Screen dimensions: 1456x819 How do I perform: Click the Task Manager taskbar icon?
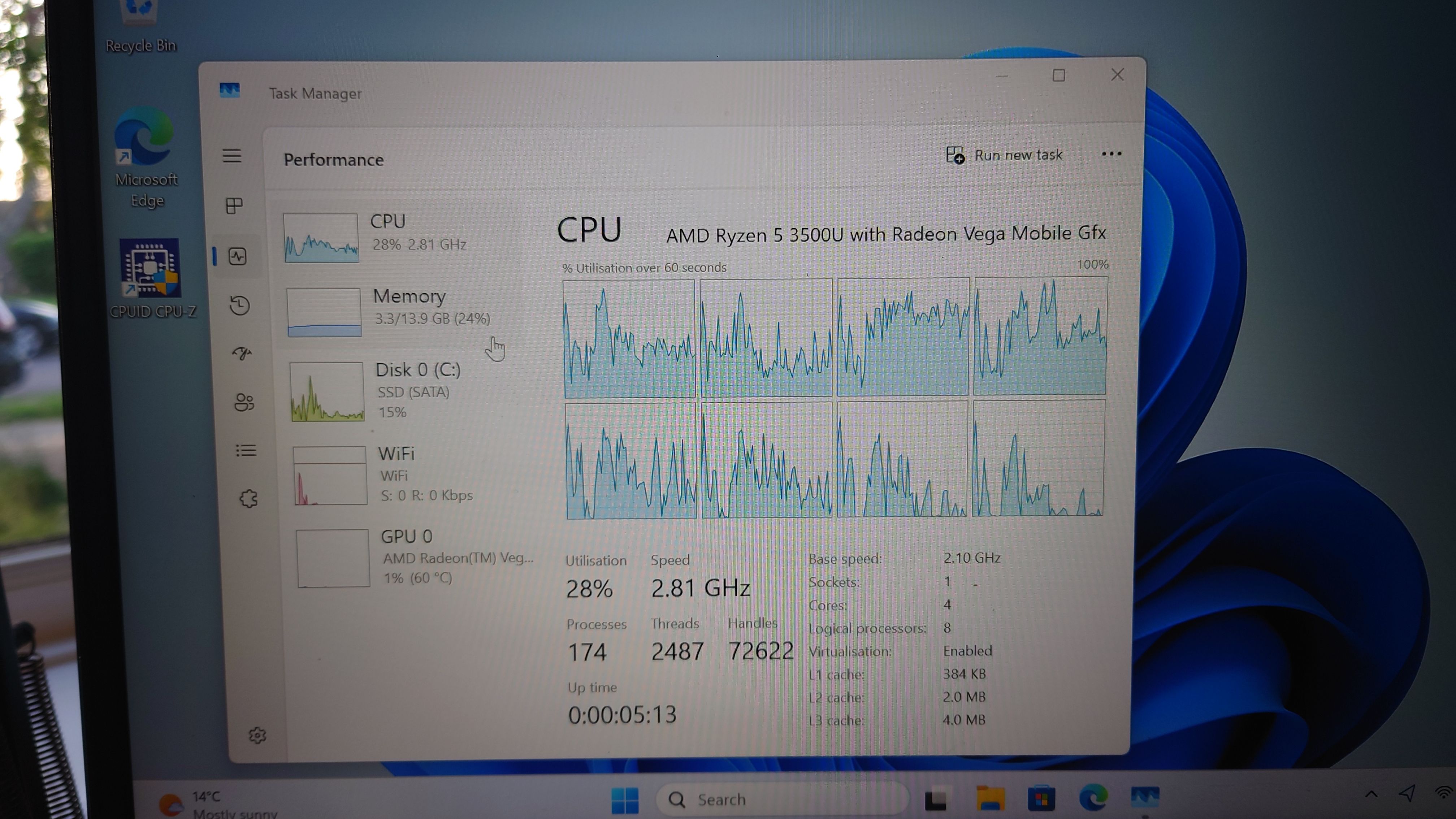click(x=1145, y=797)
